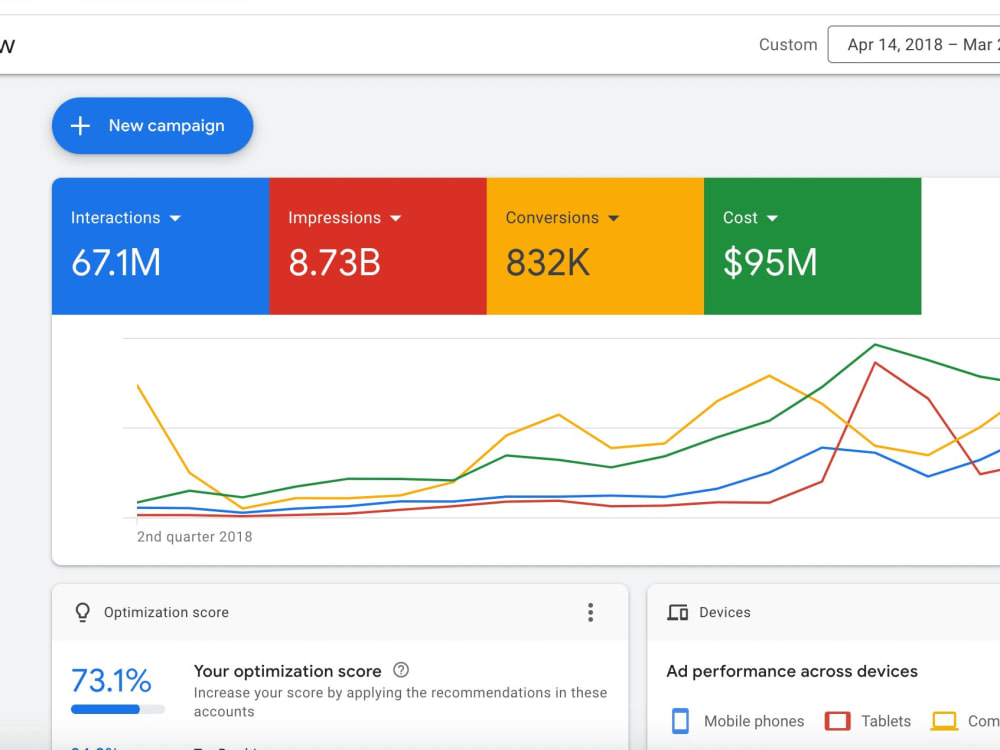Screen dimensions: 1000x750
Task: Expand the Cost metric dropdown arrow
Action: [x=772, y=218]
